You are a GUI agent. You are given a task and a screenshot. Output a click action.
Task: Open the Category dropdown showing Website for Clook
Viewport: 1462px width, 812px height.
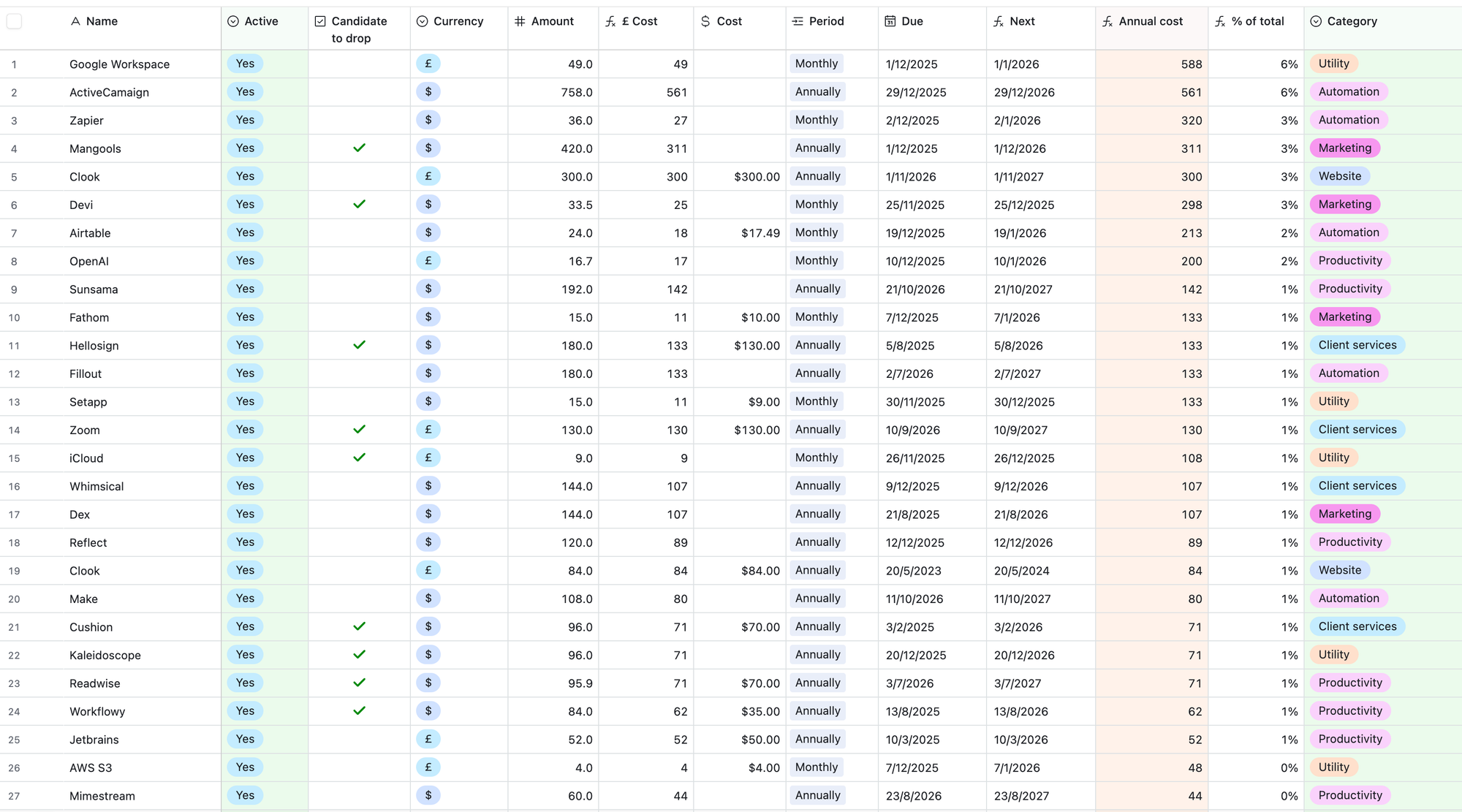click(x=1339, y=176)
